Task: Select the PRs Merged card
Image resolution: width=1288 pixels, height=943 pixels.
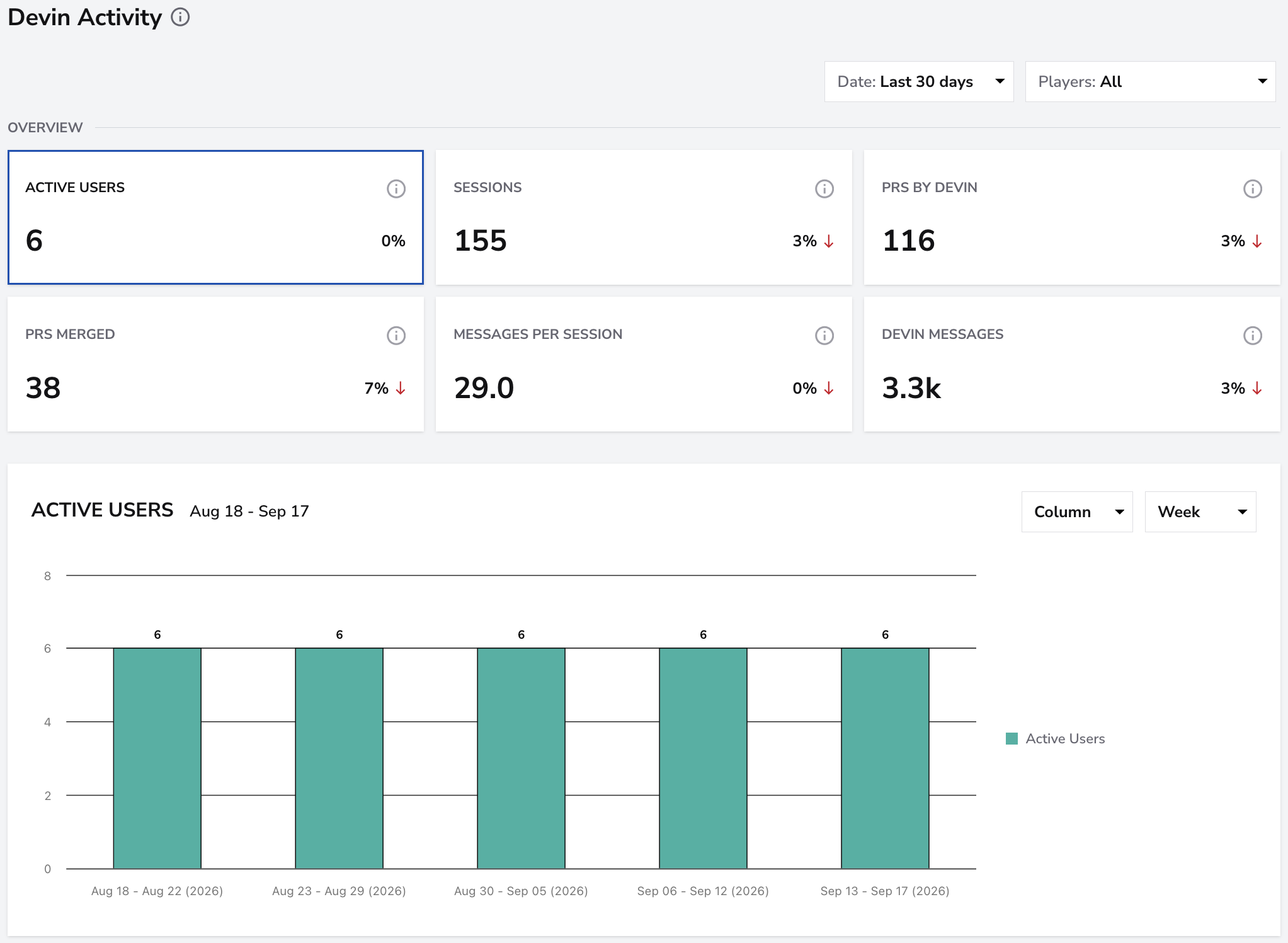Action: point(215,364)
